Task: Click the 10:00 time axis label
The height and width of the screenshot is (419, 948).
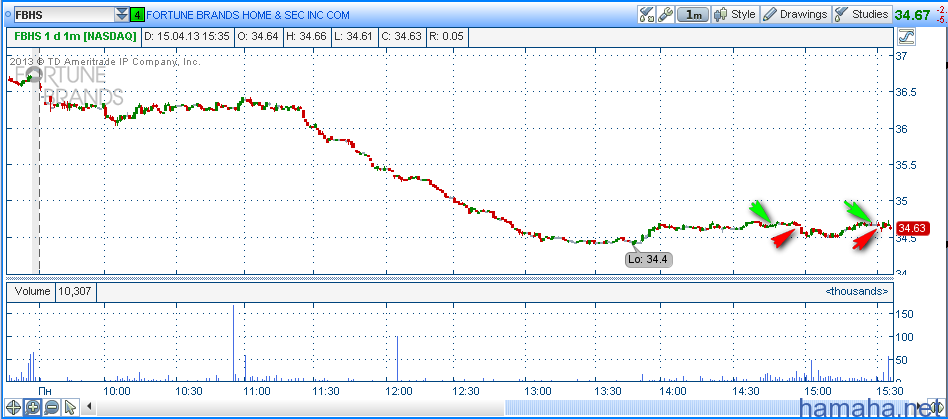Action: 117,391
